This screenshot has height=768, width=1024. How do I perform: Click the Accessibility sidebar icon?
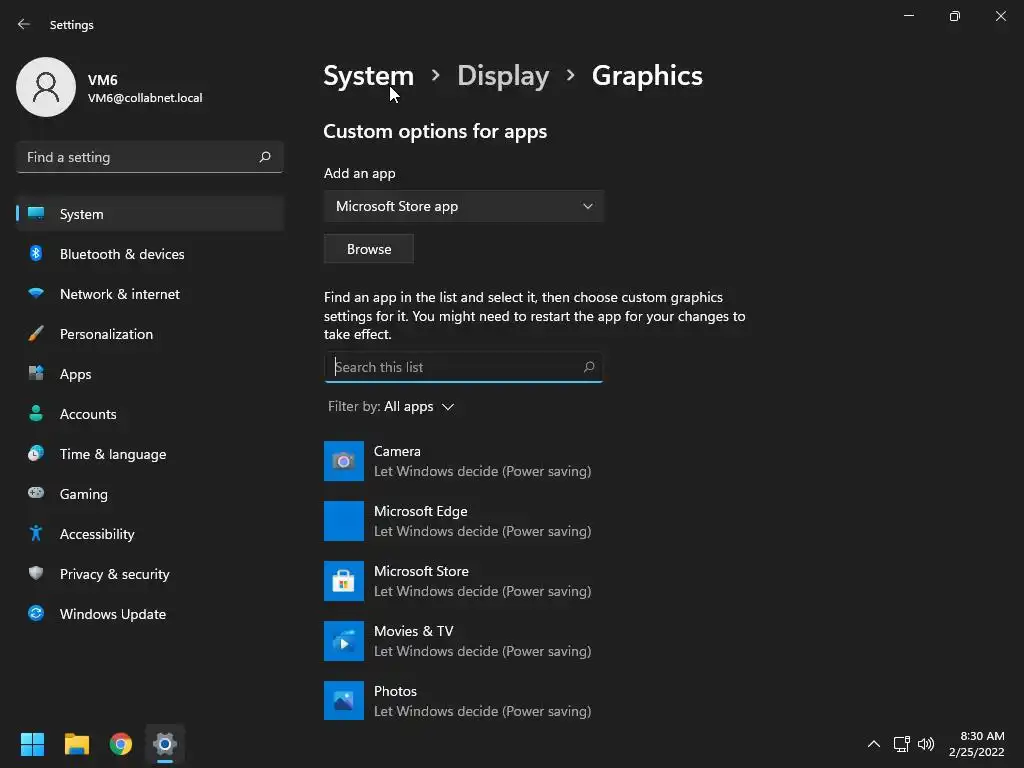[36, 534]
